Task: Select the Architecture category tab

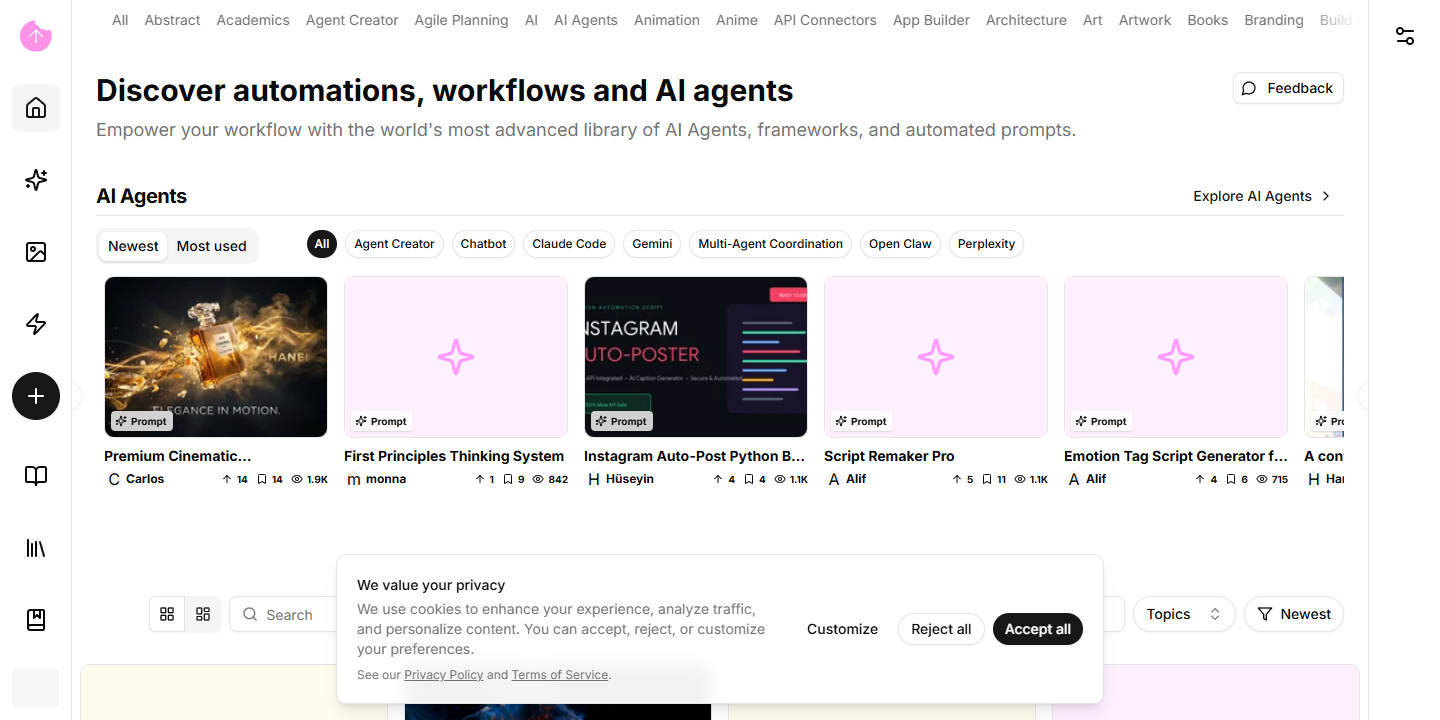Action: coord(1026,20)
